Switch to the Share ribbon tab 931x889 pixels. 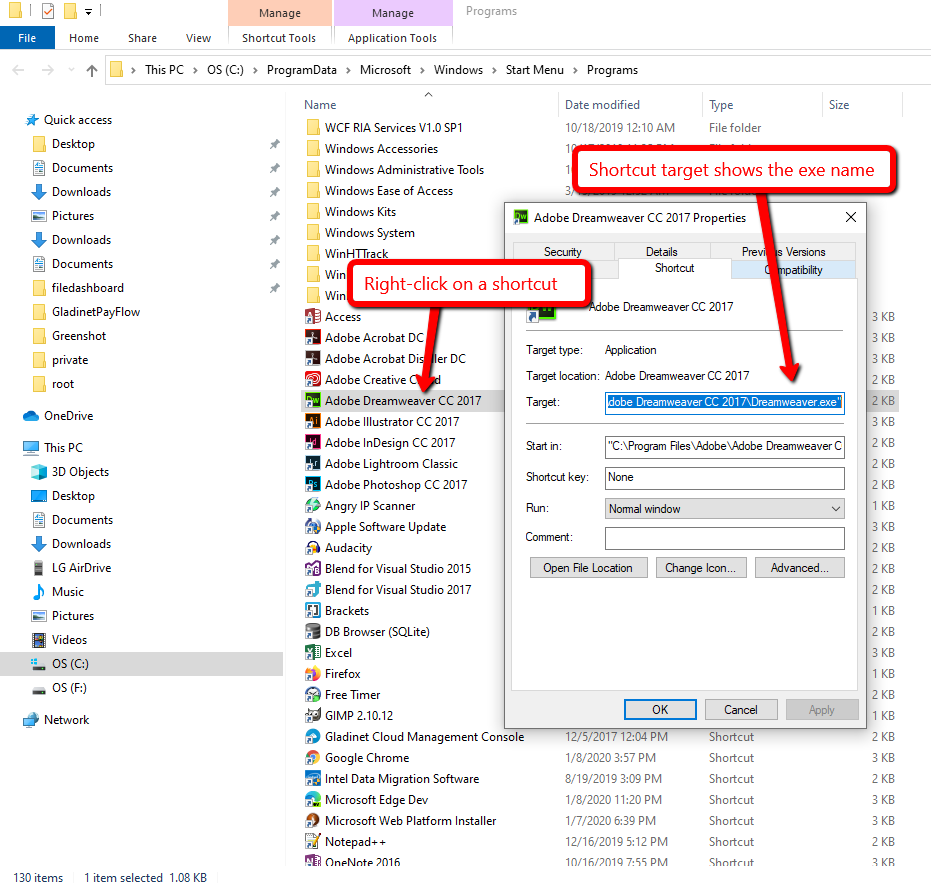tap(142, 38)
